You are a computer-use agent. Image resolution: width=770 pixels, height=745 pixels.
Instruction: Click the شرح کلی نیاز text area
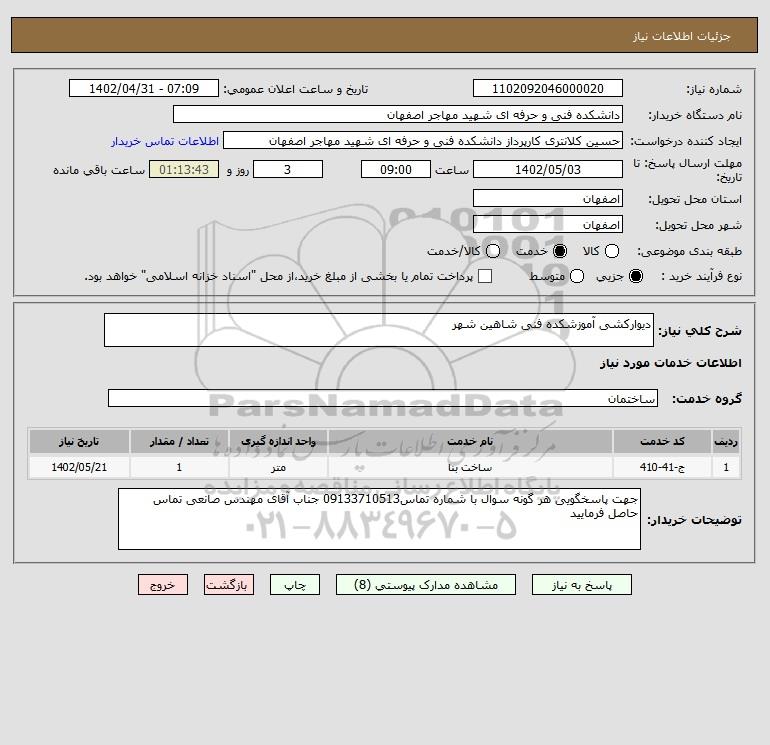coord(379,330)
